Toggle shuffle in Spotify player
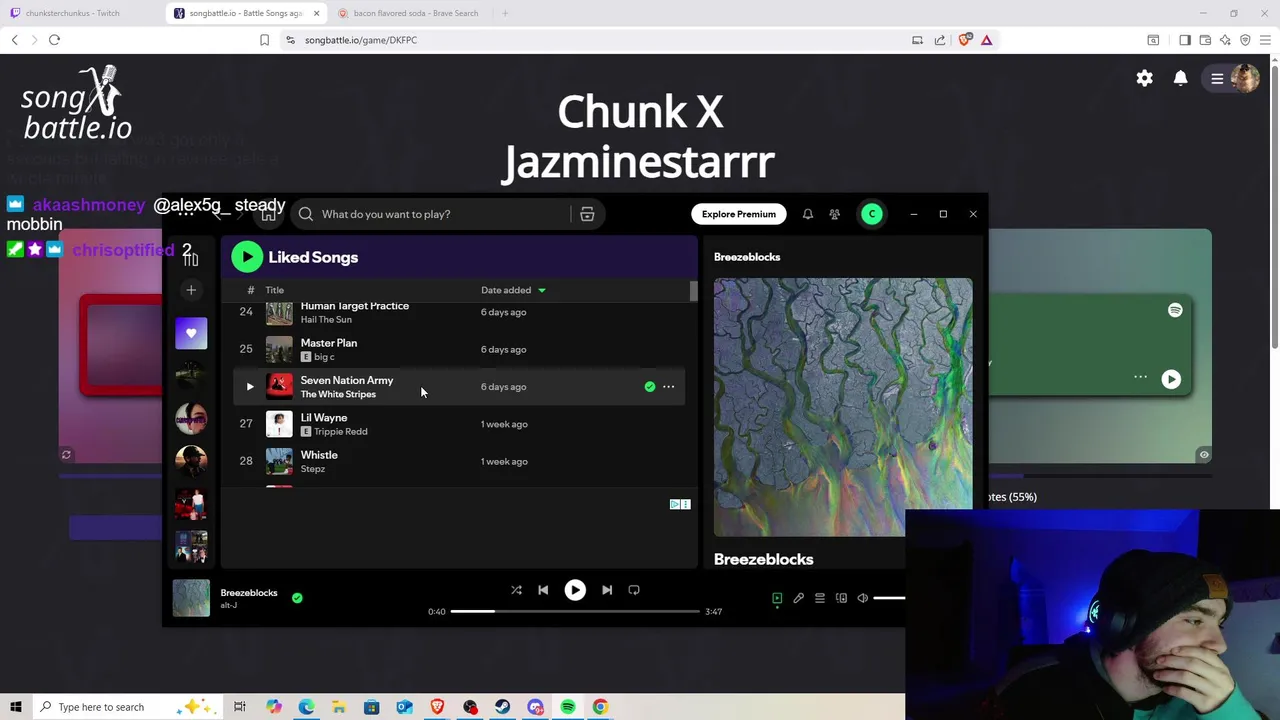The image size is (1280, 720). point(516,590)
